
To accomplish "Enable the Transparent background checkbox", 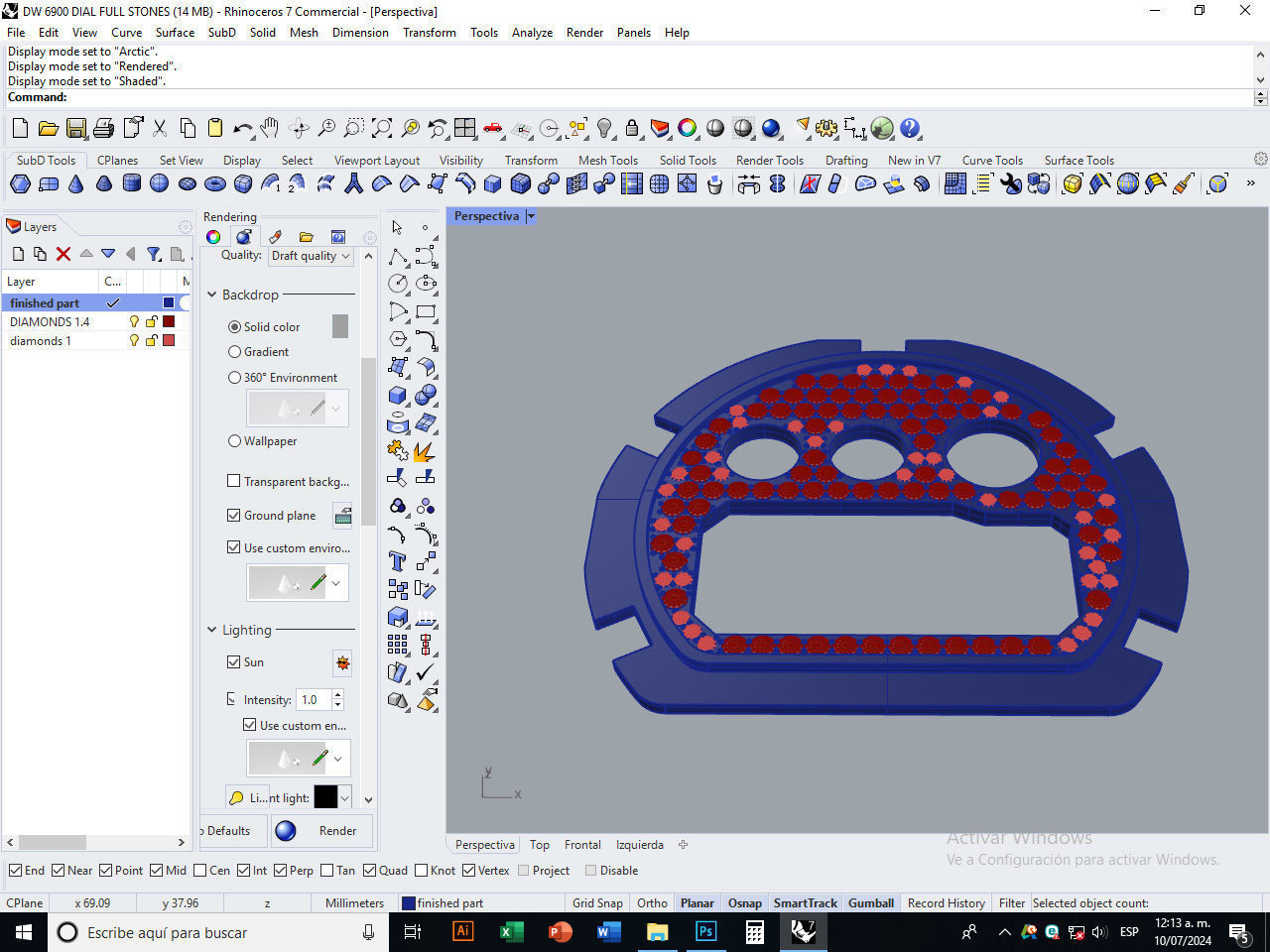I will tap(234, 481).
